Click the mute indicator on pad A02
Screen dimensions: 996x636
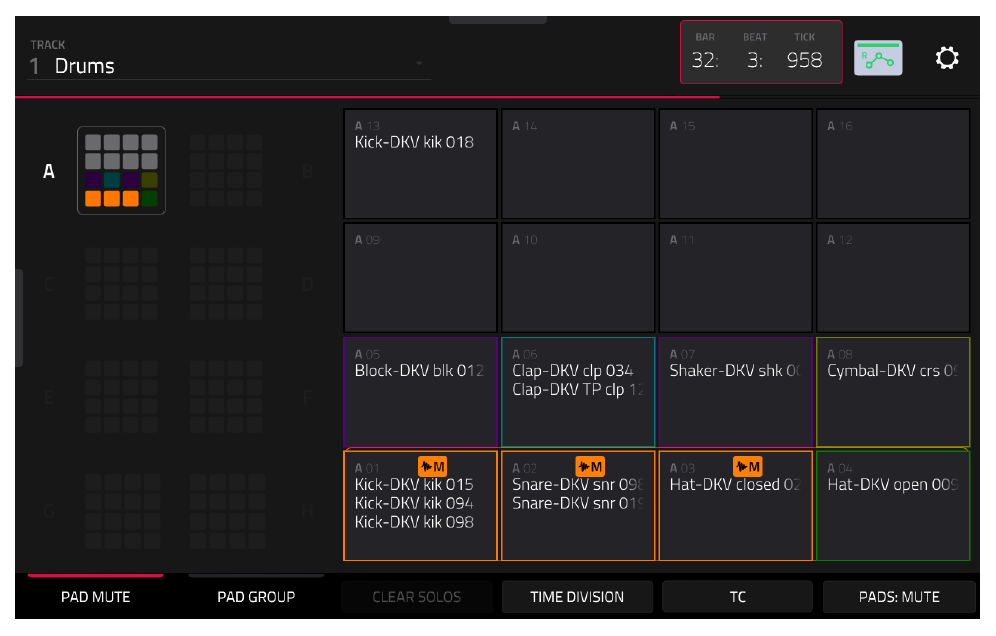point(589,466)
